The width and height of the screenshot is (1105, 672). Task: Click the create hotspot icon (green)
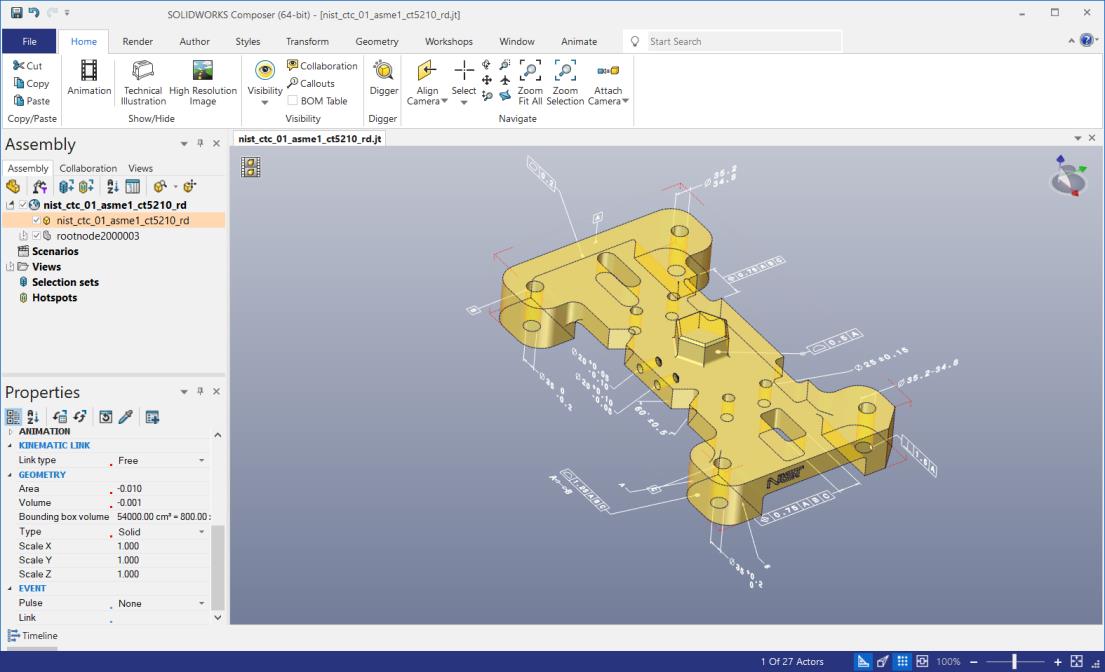click(87, 187)
